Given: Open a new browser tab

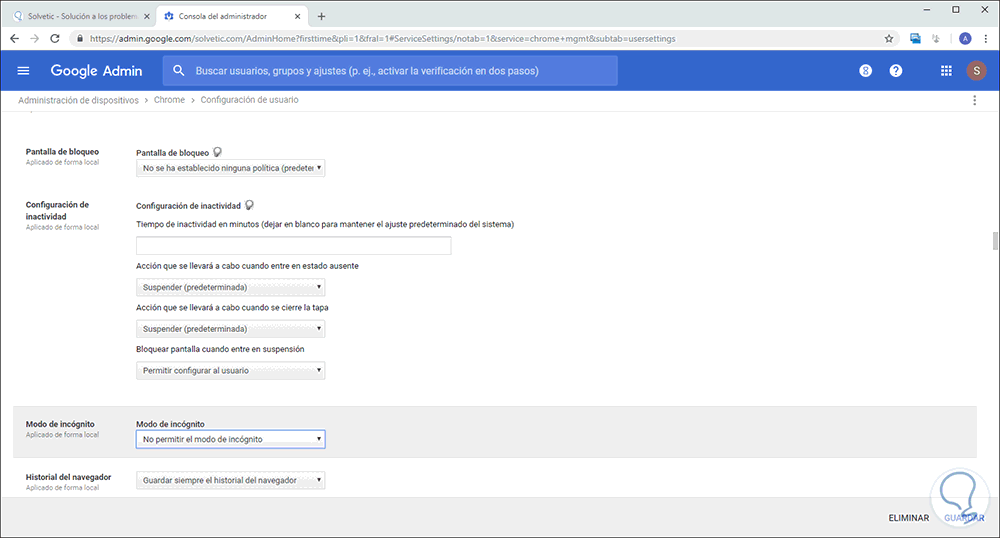Looking at the screenshot, I should click(321, 15).
